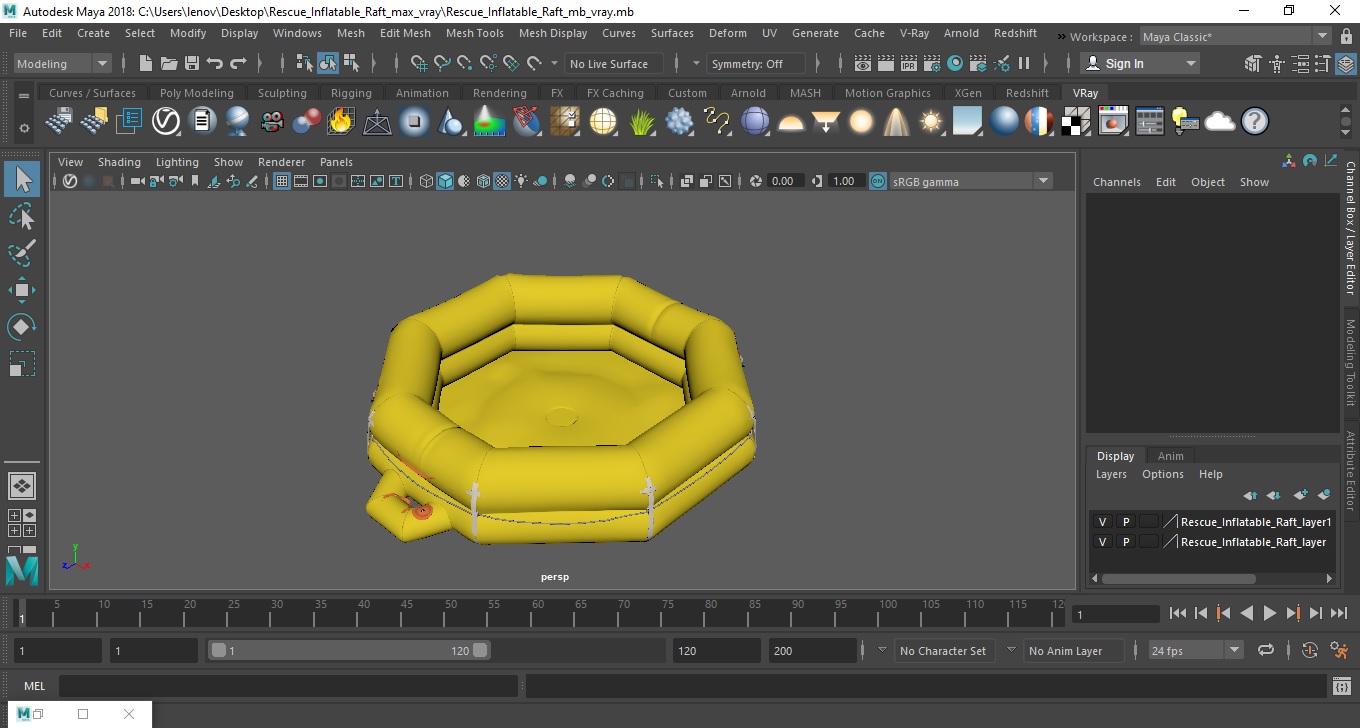Play animation forwards
Screen dimensions: 1360x728
point(1269,613)
